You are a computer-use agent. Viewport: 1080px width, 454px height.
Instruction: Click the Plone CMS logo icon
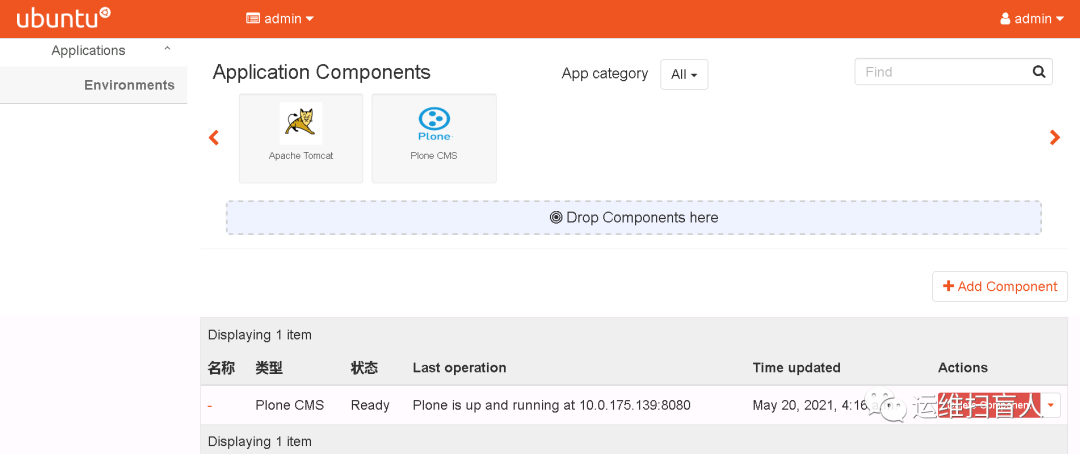(434, 122)
